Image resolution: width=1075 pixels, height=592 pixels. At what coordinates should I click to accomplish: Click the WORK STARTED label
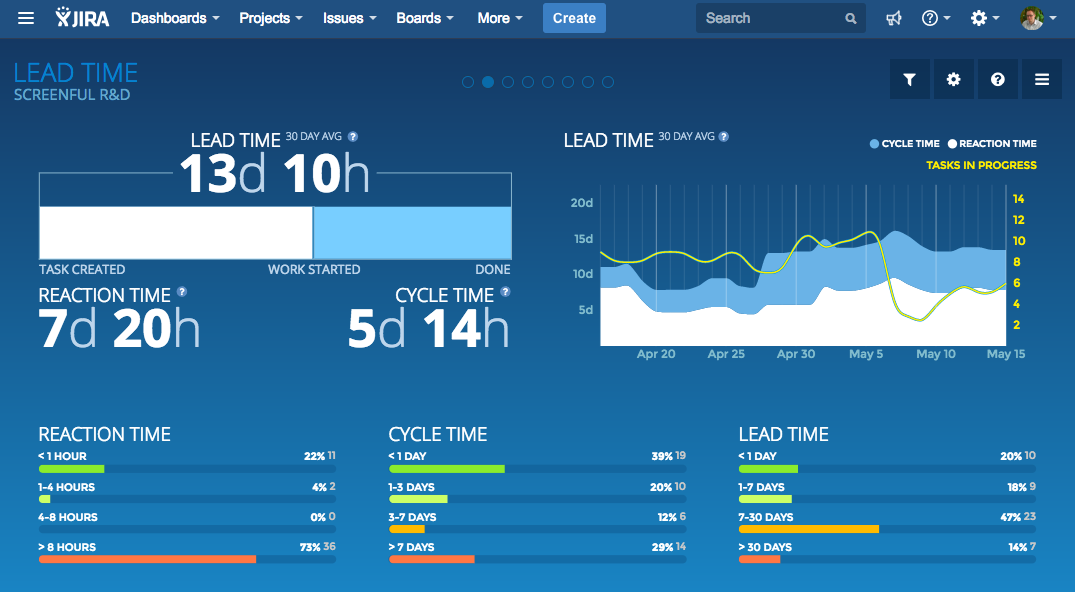314,270
